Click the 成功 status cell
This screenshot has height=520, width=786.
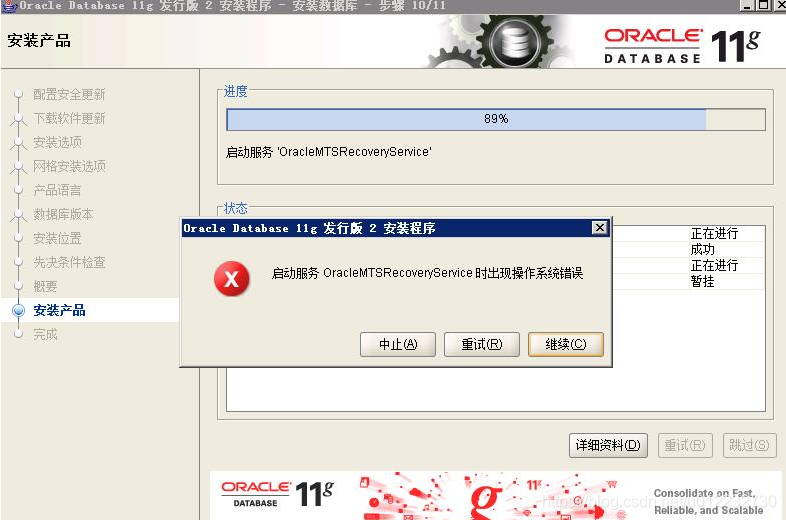point(702,250)
